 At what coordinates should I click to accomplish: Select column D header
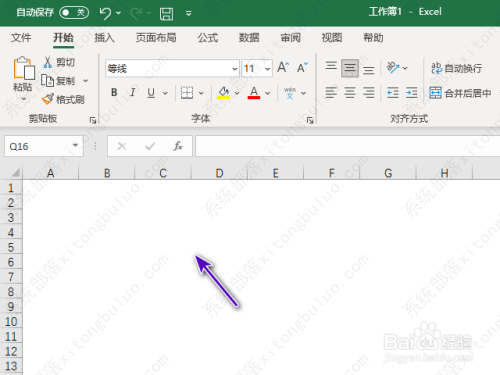pos(219,173)
